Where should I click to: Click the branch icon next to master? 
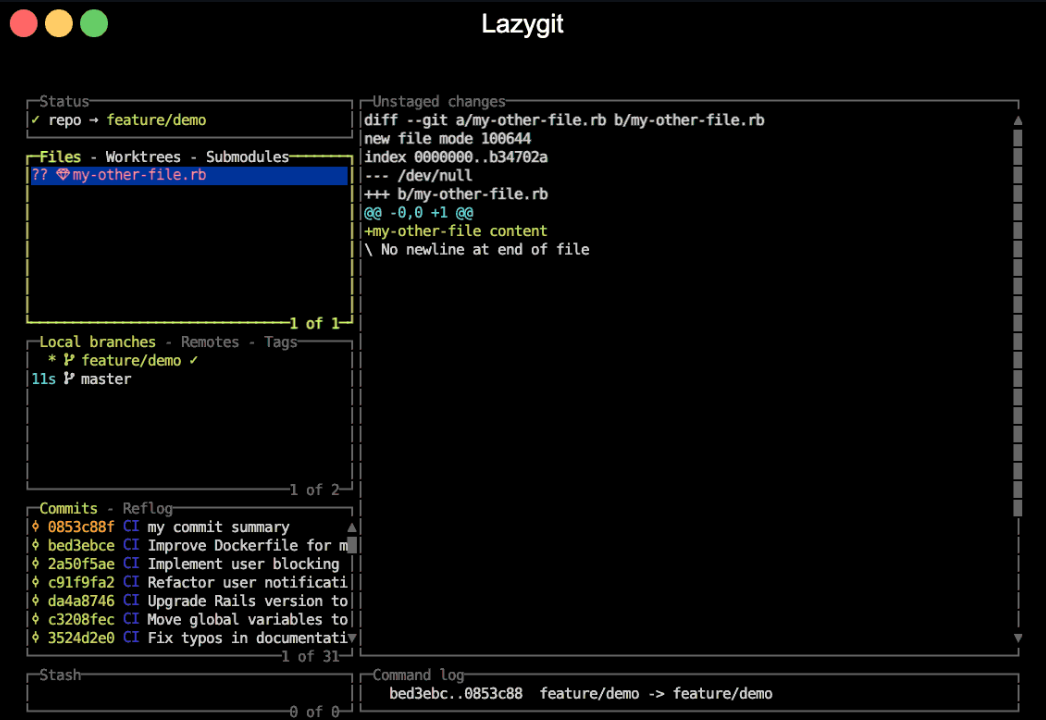69,379
